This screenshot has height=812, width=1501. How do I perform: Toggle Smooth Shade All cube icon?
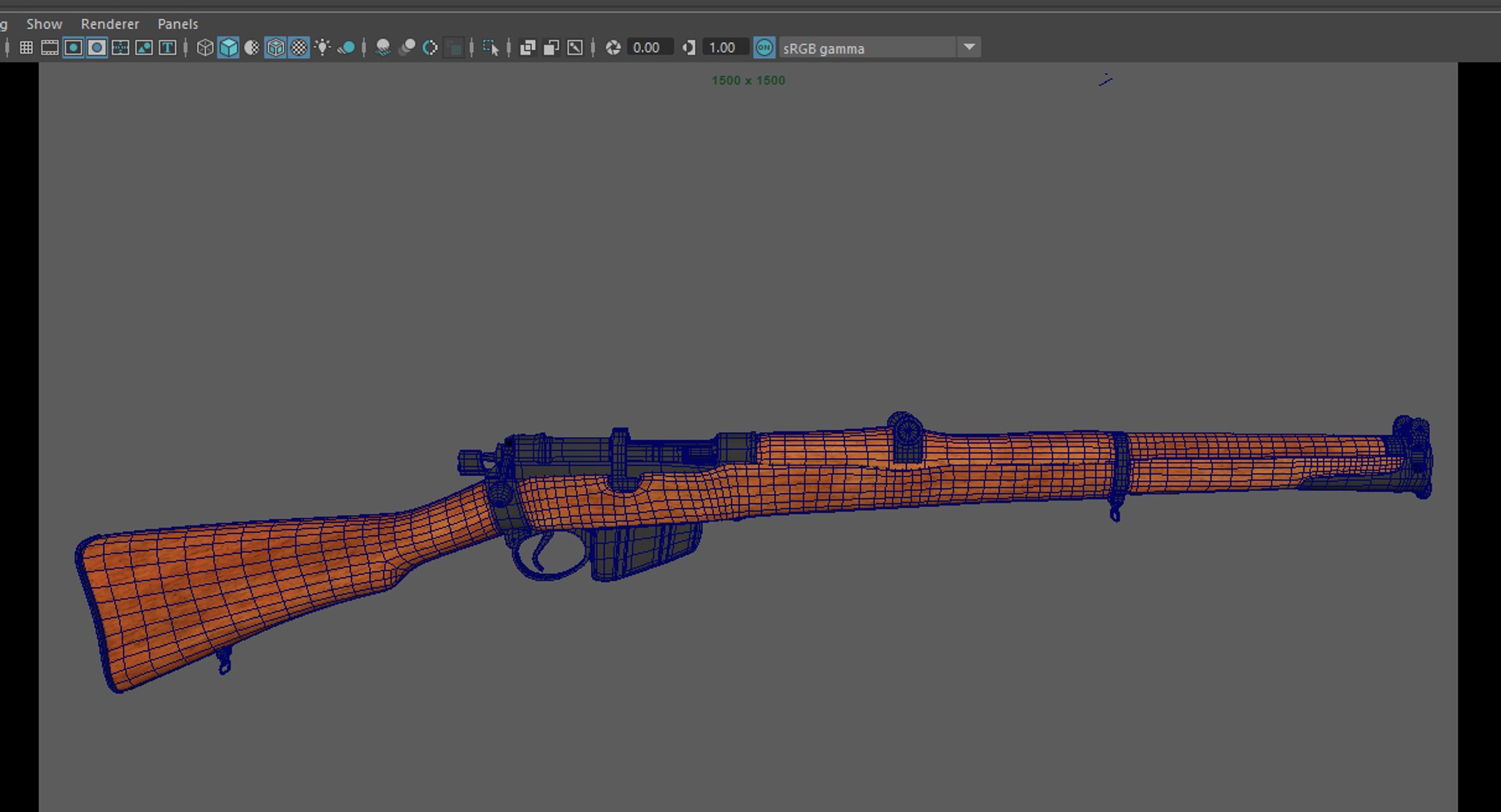pyautogui.click(x=228, y=48)
